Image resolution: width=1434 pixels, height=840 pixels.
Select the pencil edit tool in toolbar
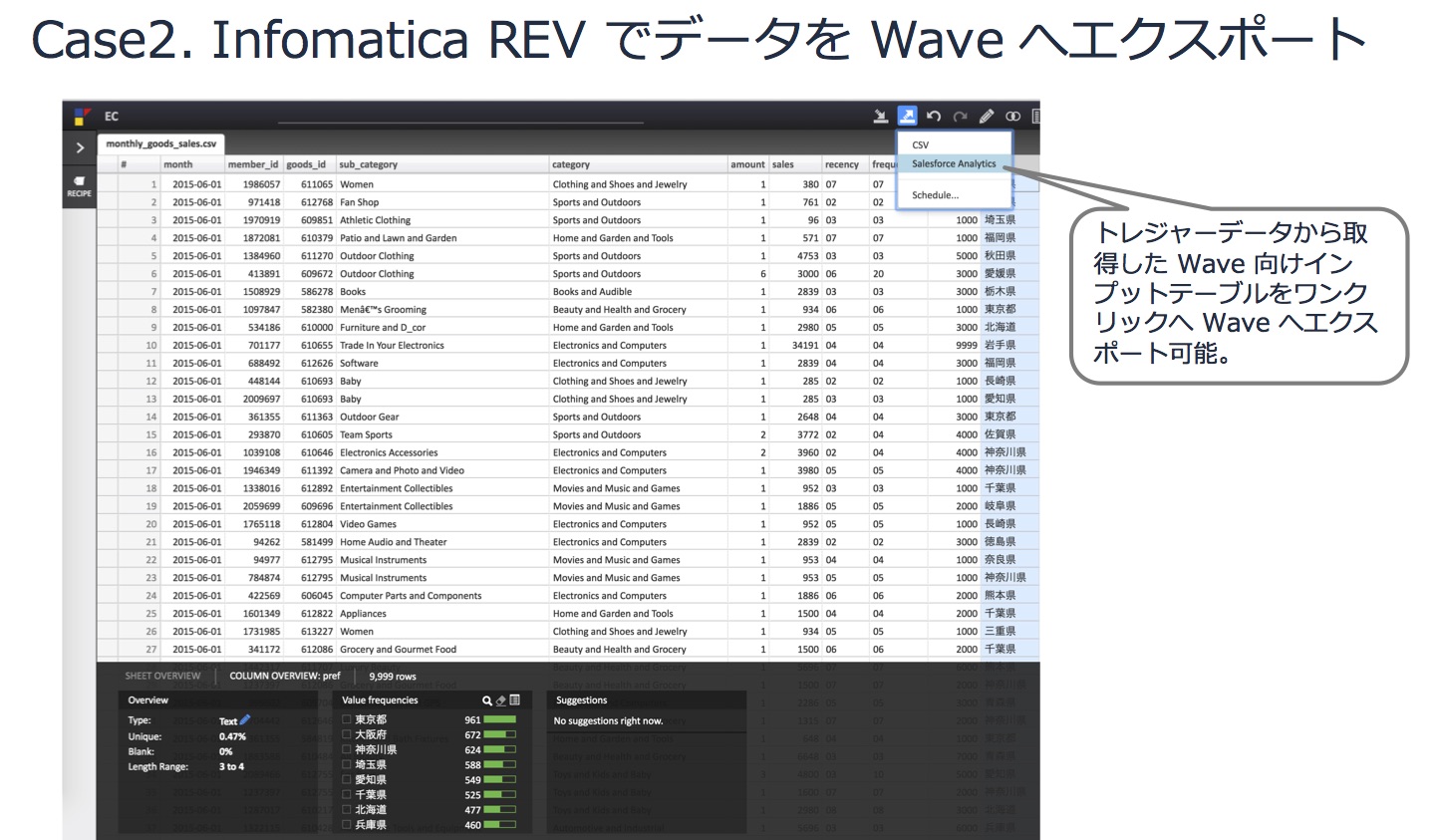[987, 117]
